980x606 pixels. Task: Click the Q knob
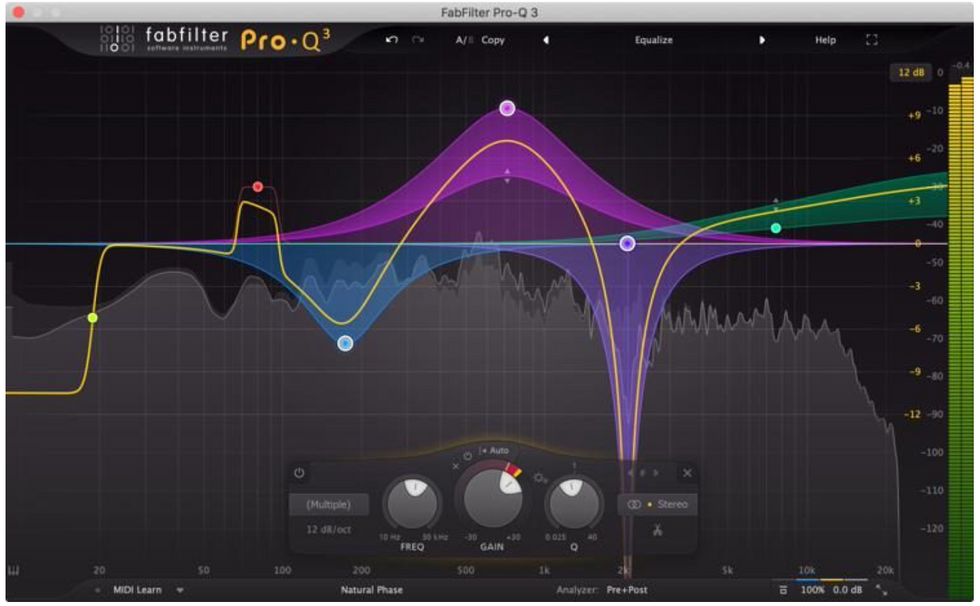coord(573,504)
